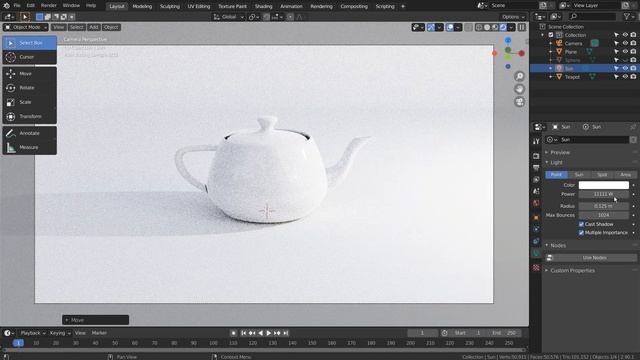Image resolution: width=640 pixels, height=360 pixels.
Task: Open Scene properties tab
Action: (536, 191)
